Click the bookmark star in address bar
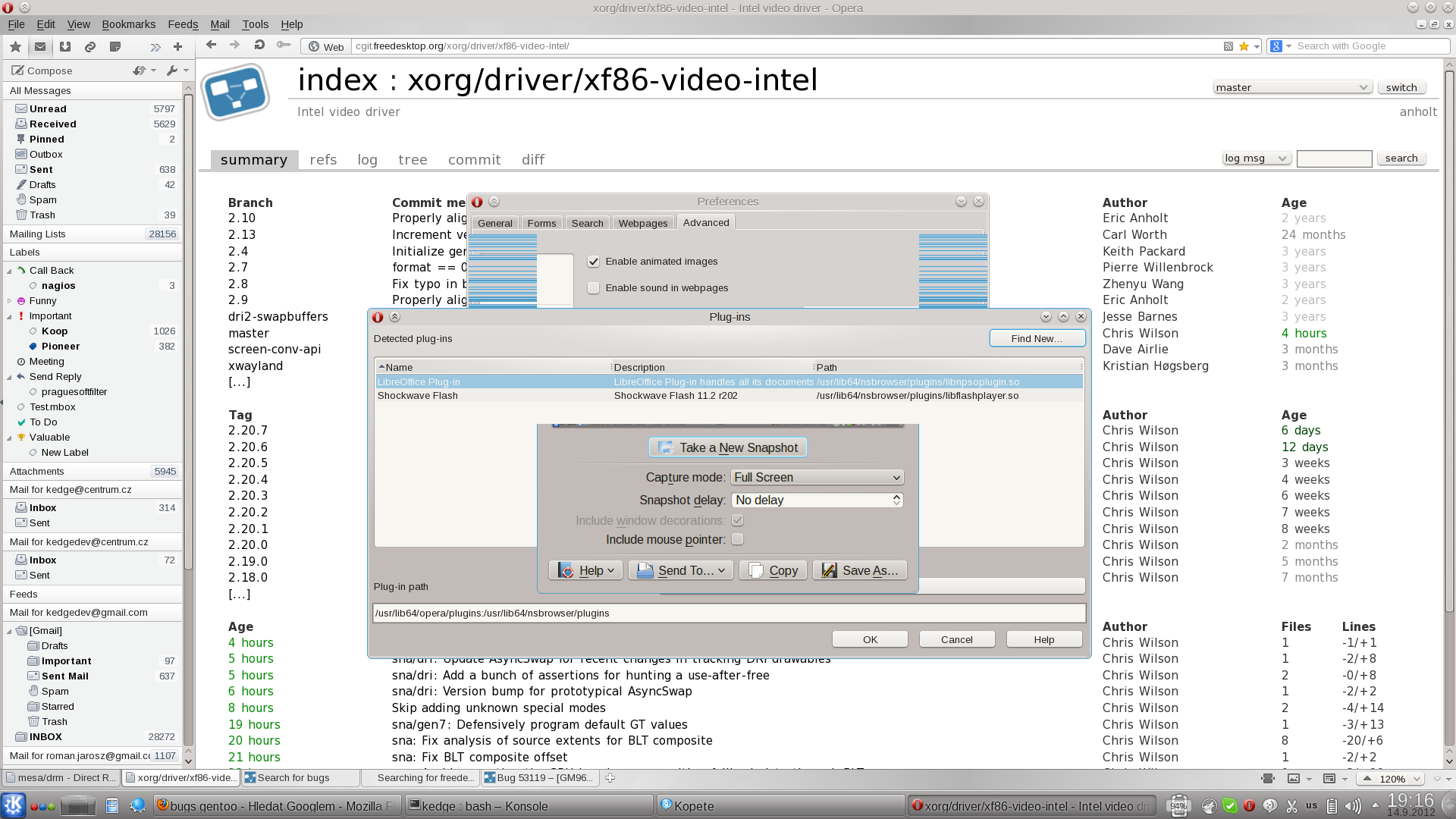Screen dimensions: 1456x819 click(1244, 46)
